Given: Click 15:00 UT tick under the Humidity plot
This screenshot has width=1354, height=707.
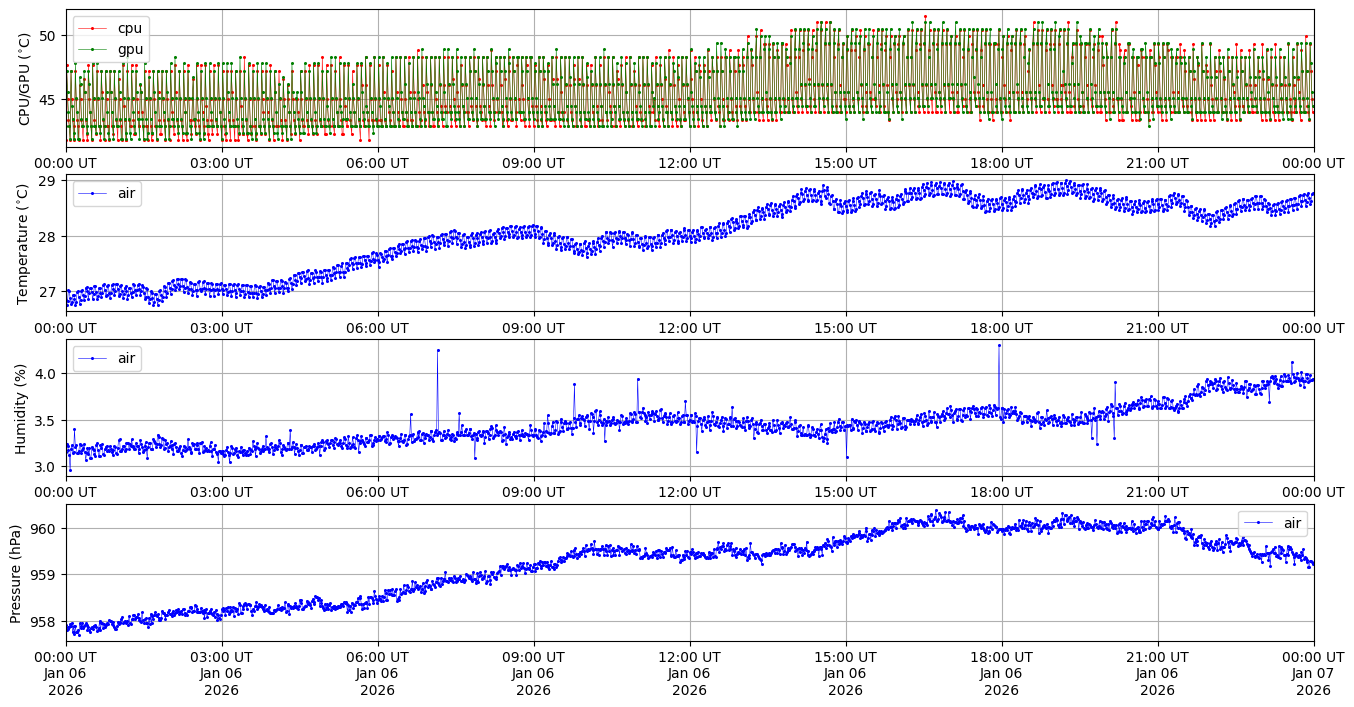Looking at the screenshot, I should (845, 493).
